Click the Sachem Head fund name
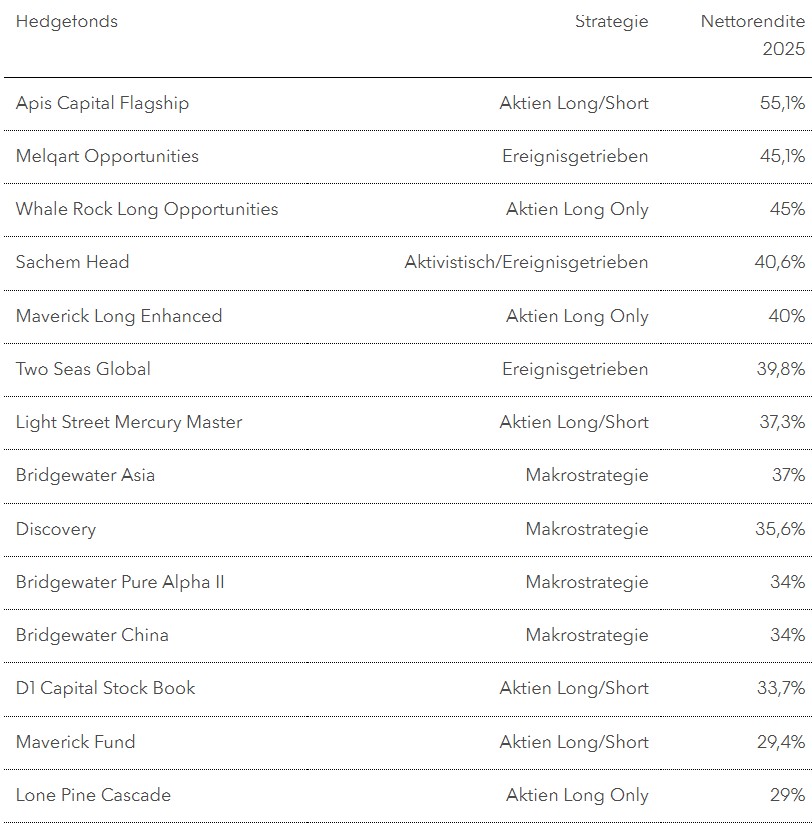This screenshot has width=812, height=825. 72,262
